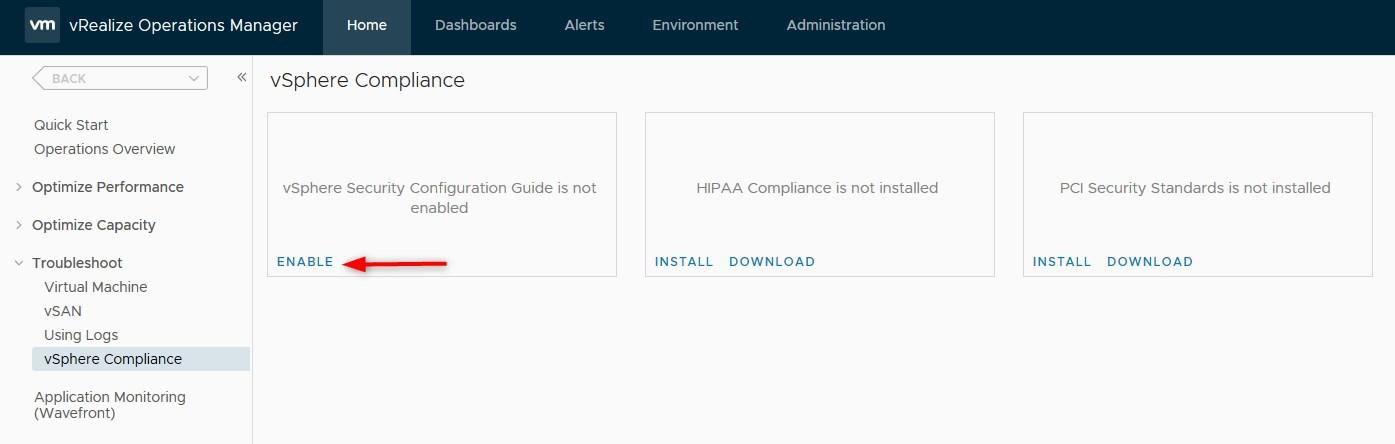
Task: Click INSTALL for HIPAA Compliance
Action: coord(684,262)
